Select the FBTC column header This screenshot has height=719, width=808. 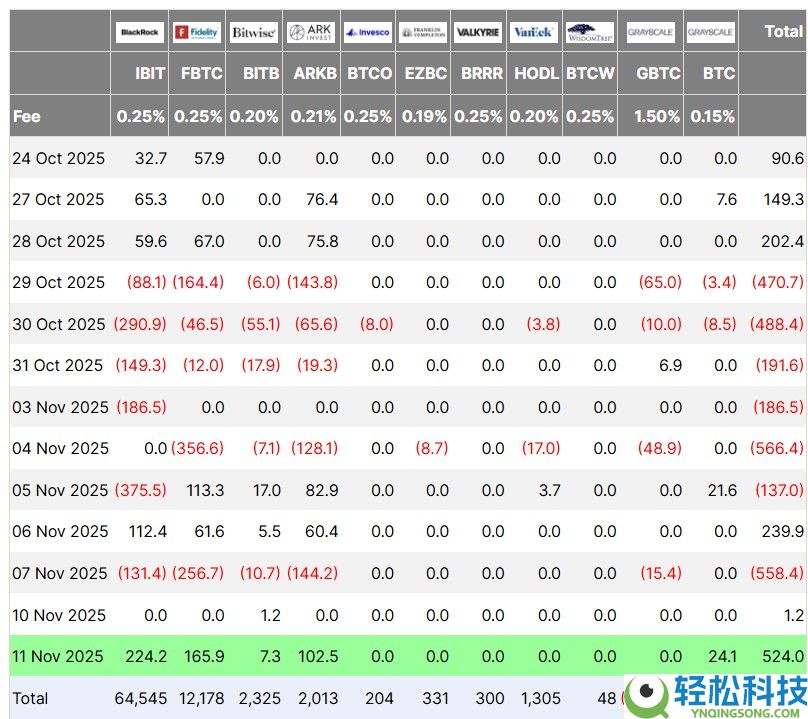(201, 73)
